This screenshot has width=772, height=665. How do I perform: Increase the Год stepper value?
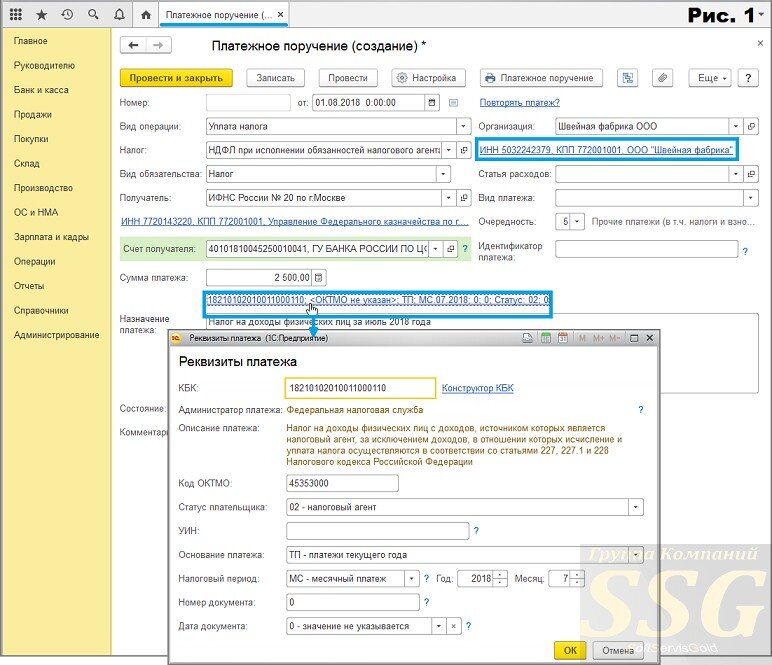(x=500, y=574)
